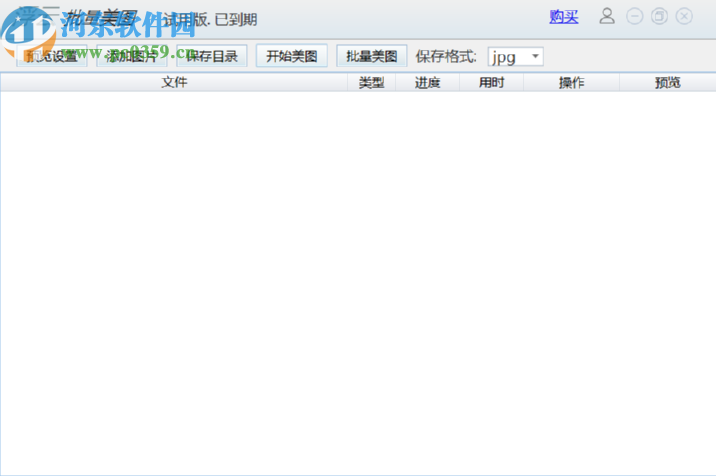Image resolution: width=716 pixels, height=476 pixels.
Task: Click the 预览 column header
Action: [668, 82]
